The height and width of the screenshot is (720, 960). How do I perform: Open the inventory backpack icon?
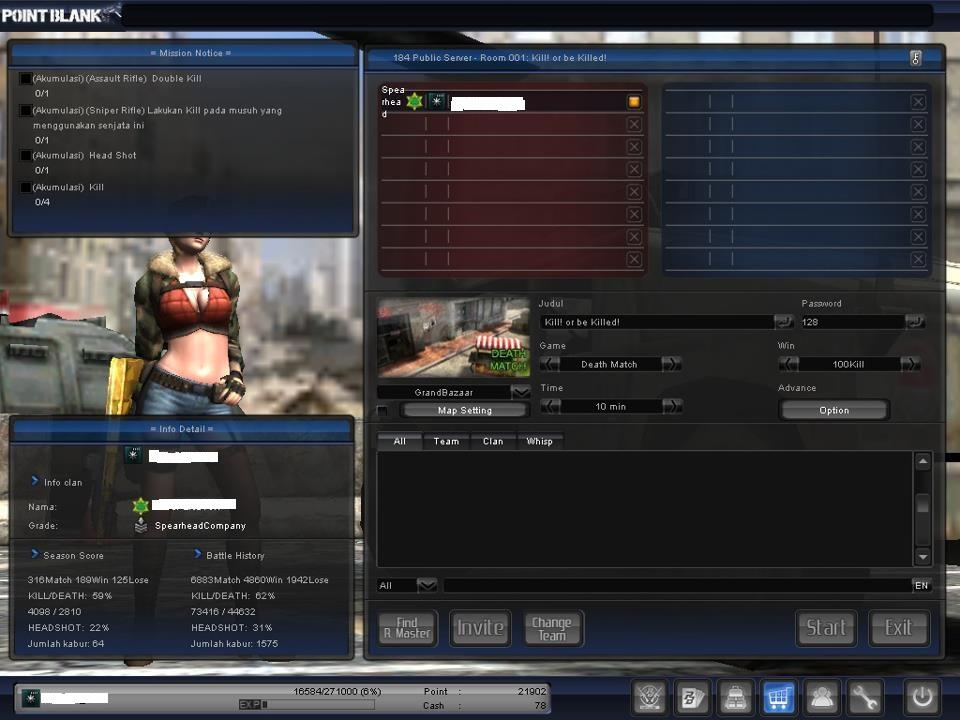(735, 697)
